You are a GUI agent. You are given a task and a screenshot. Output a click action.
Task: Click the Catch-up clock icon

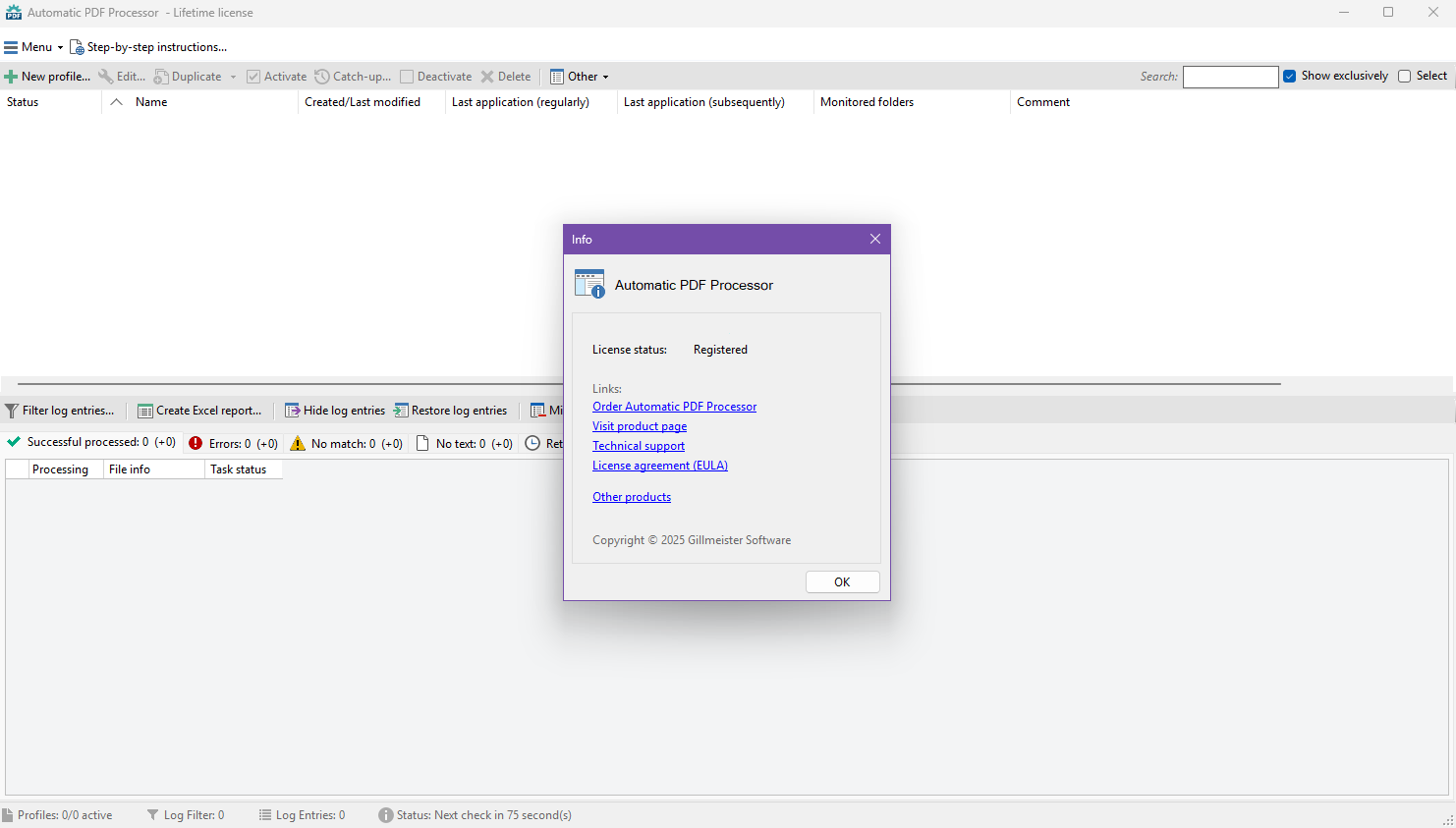coord(321,77)
